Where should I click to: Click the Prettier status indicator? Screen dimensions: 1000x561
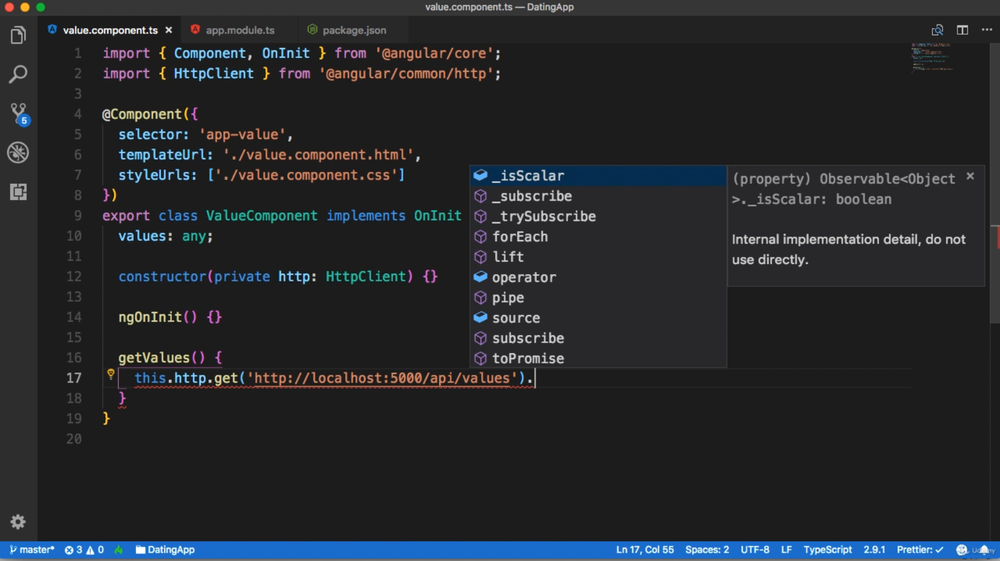920,550
